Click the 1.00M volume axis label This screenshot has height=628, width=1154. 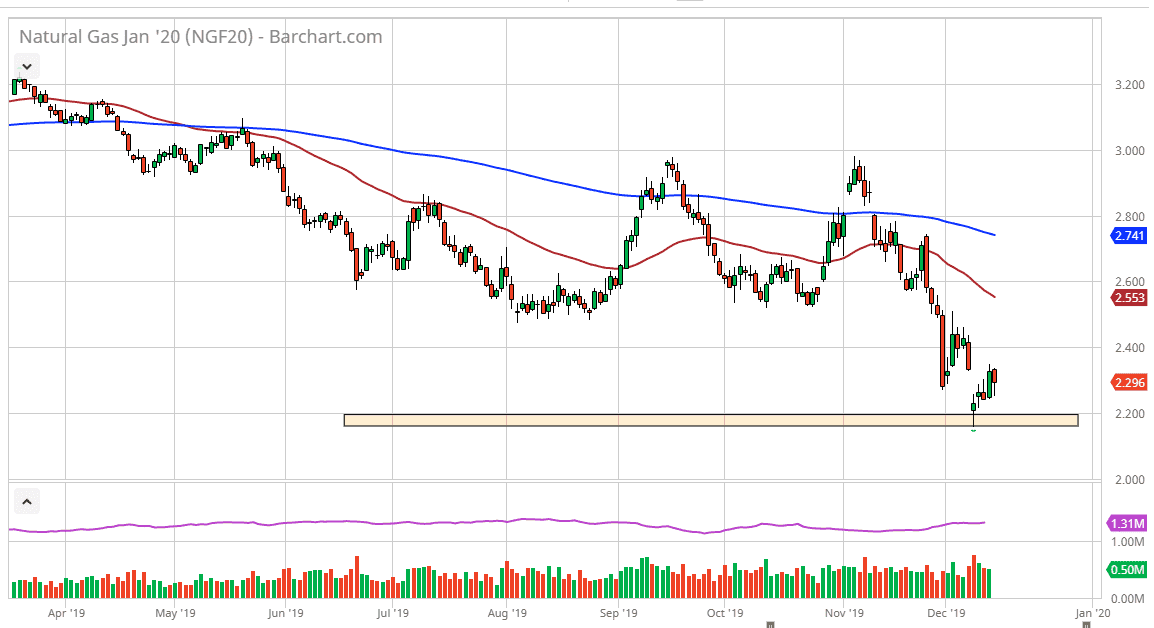[x=1128, y=542]
